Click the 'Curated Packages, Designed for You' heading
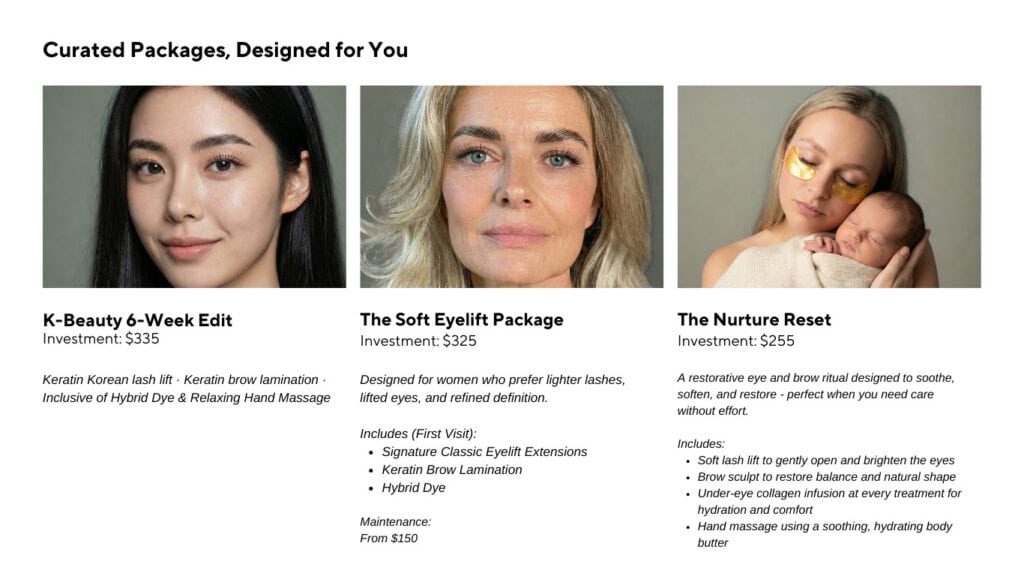The height and width of the screenshot is (576, 1024). point(225,50)
